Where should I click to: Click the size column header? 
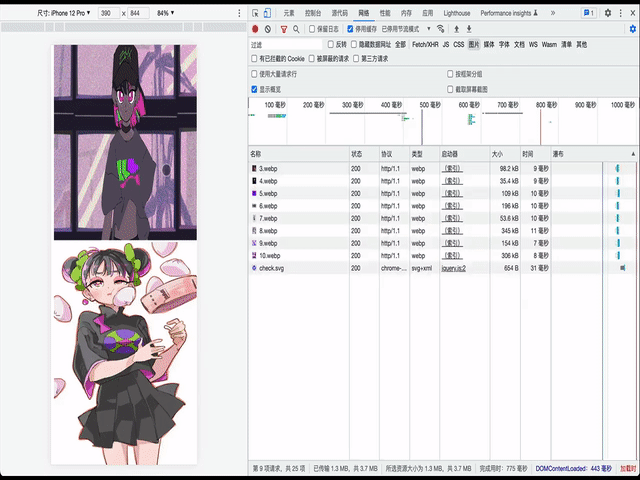coord(505,154)
